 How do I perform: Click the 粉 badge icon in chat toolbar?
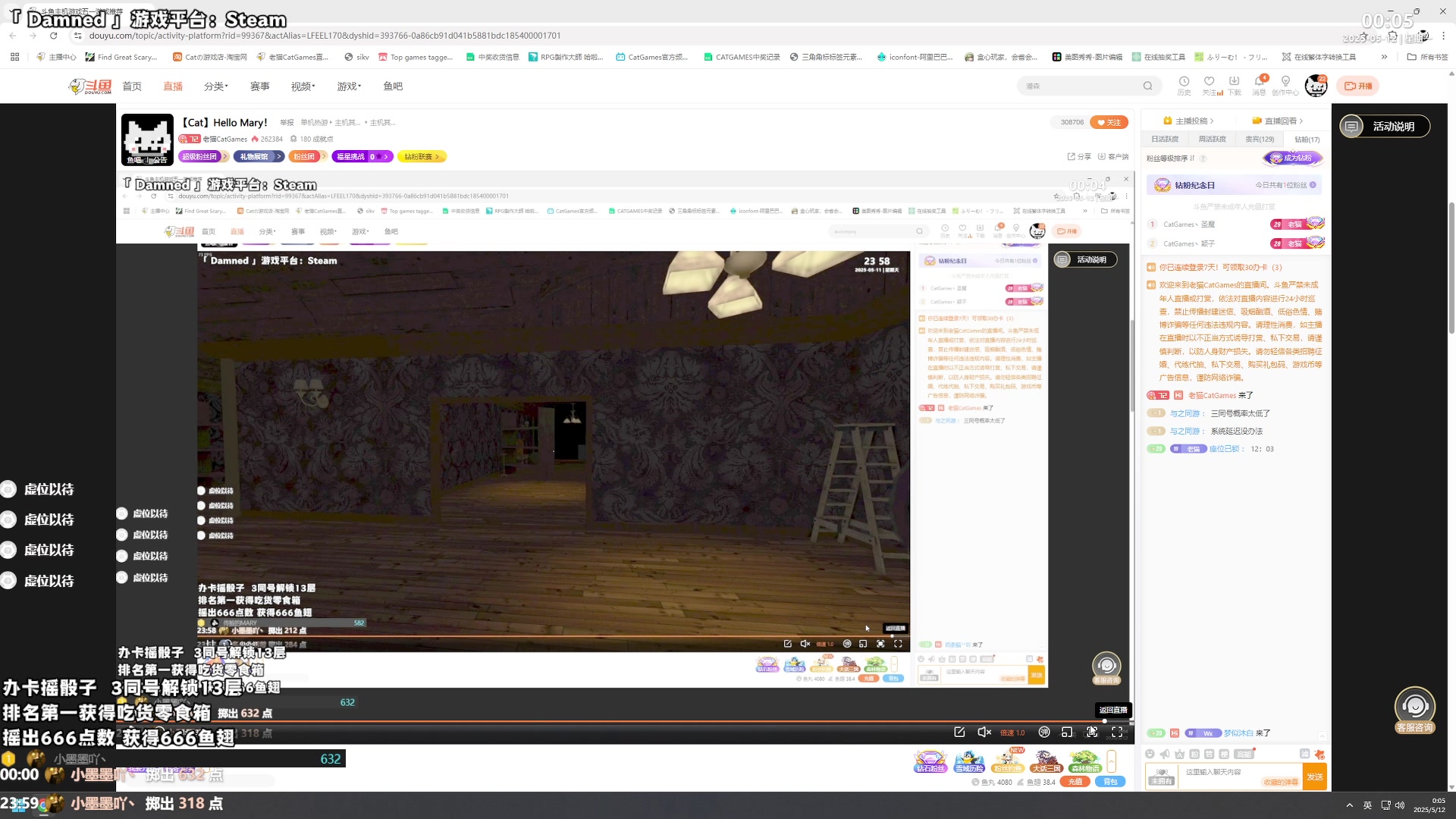(1194, 754)
